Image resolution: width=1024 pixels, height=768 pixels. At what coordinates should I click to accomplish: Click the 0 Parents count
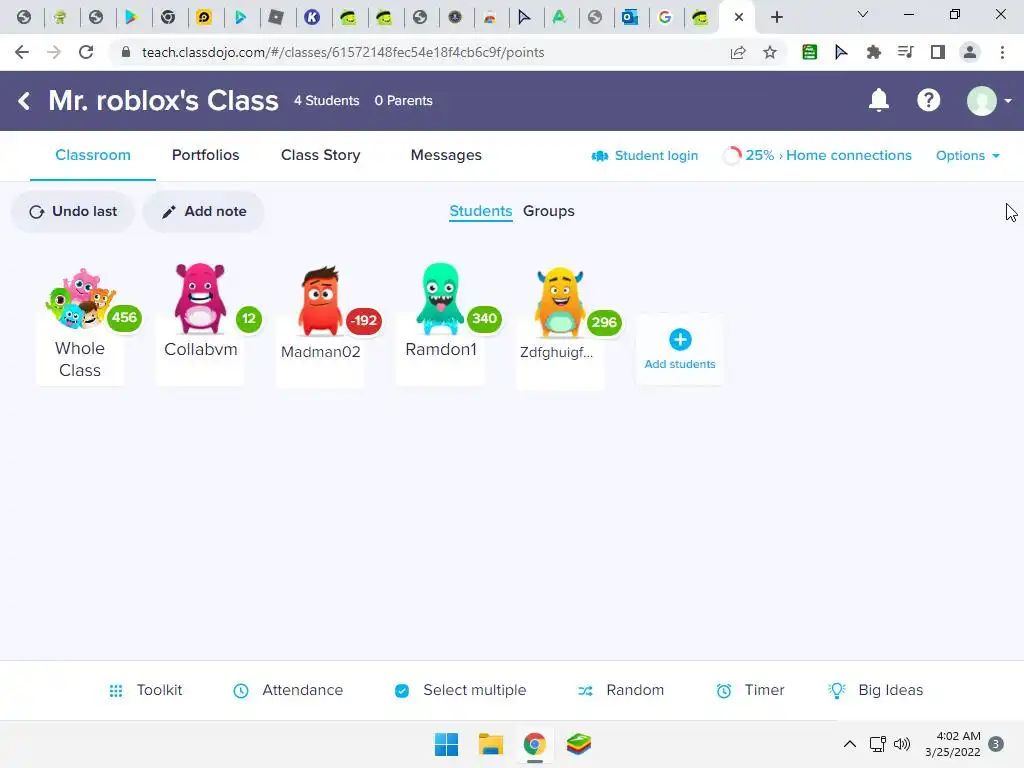[x=404, y=101]
